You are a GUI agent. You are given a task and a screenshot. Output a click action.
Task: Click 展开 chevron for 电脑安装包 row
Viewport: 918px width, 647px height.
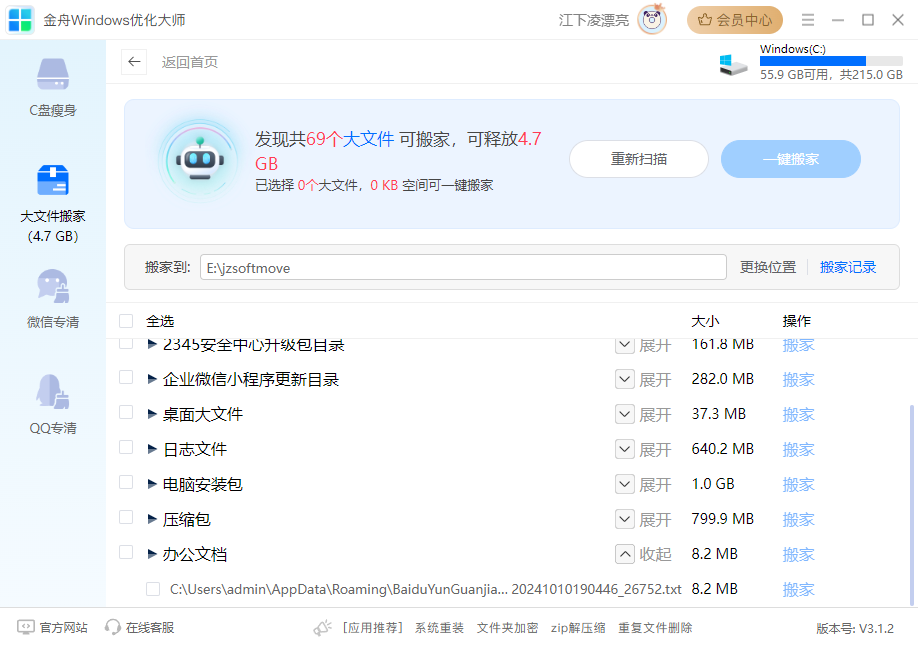pyautogui.click(x=625, y=484)
